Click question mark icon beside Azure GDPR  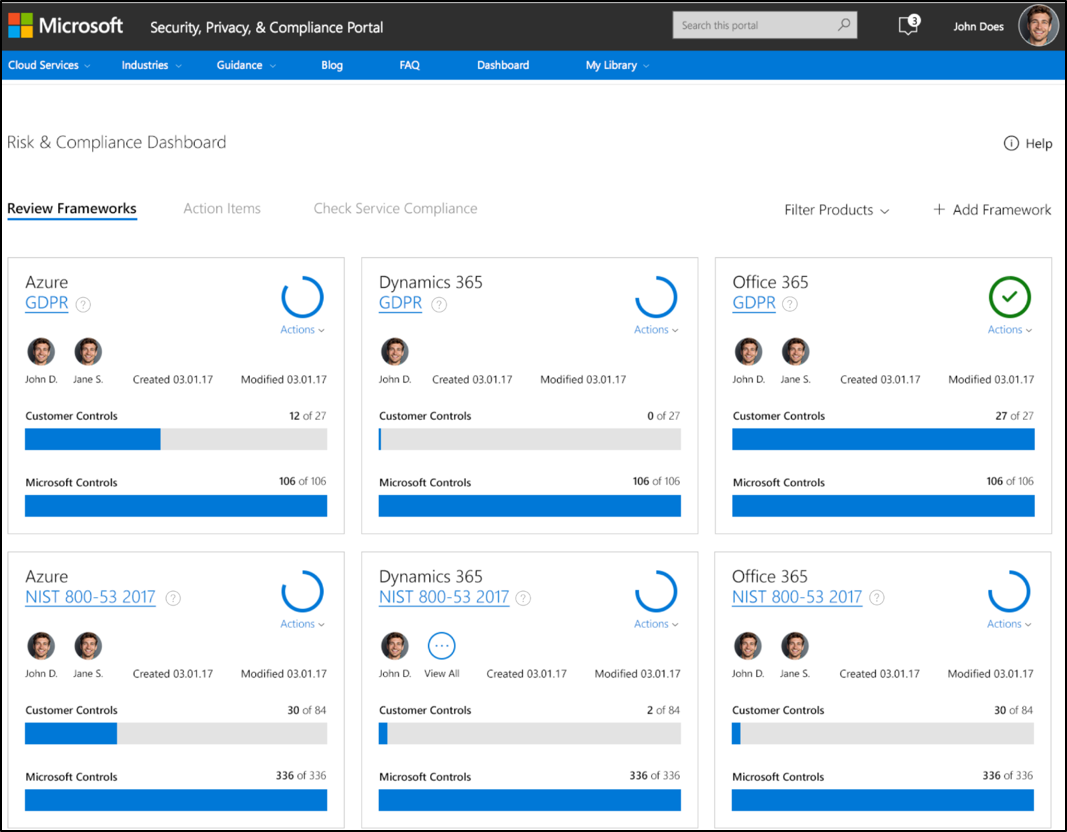(83, 305)
